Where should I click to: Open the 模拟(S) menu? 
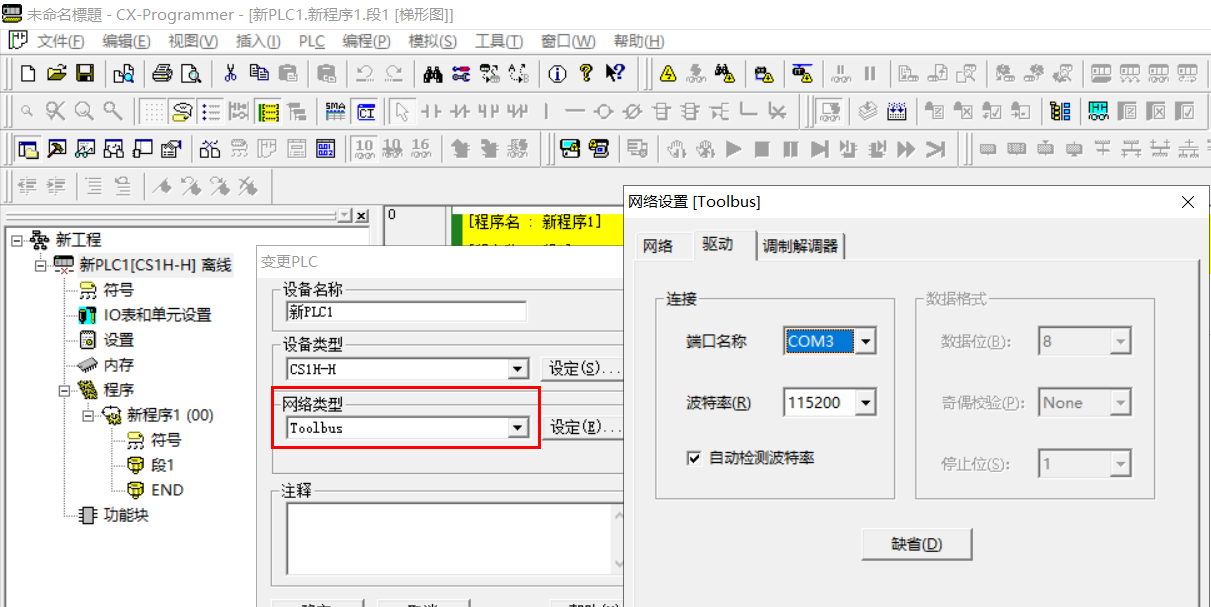coord(432,41)
